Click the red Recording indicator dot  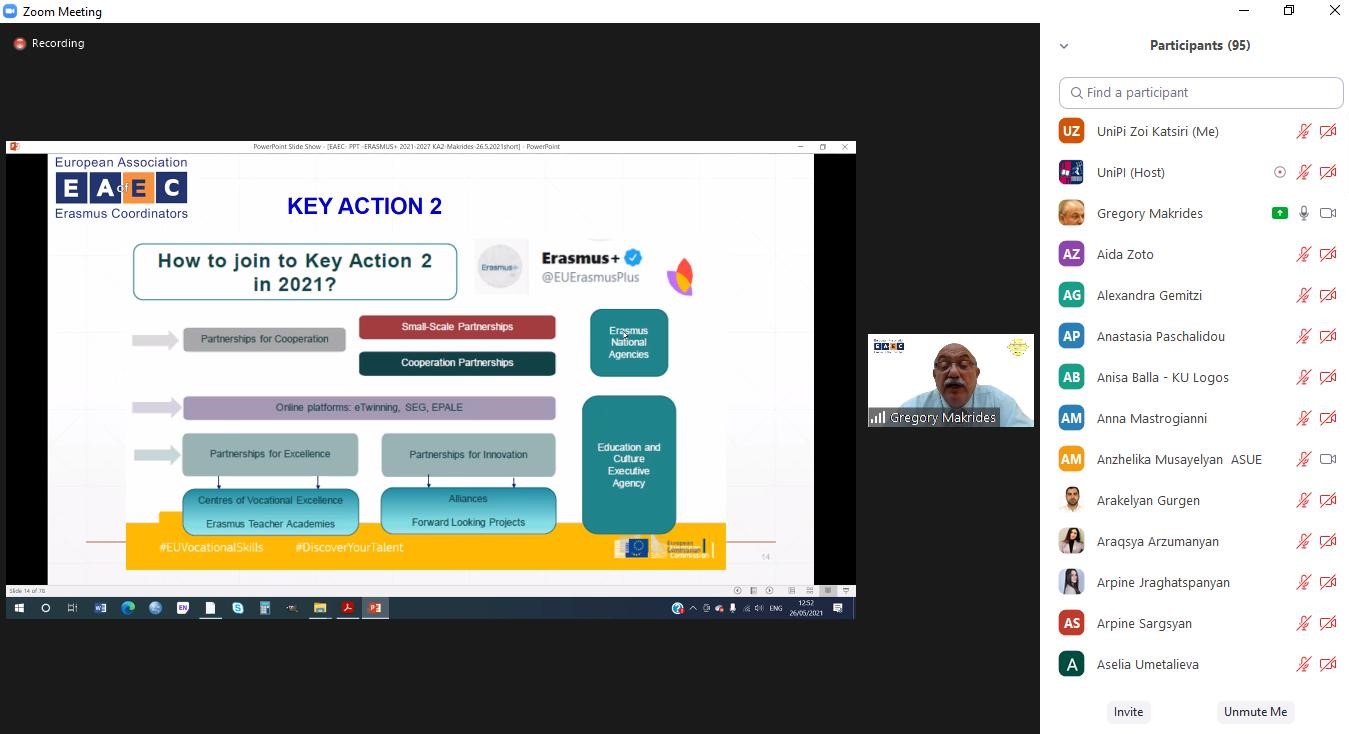point(19,44)
